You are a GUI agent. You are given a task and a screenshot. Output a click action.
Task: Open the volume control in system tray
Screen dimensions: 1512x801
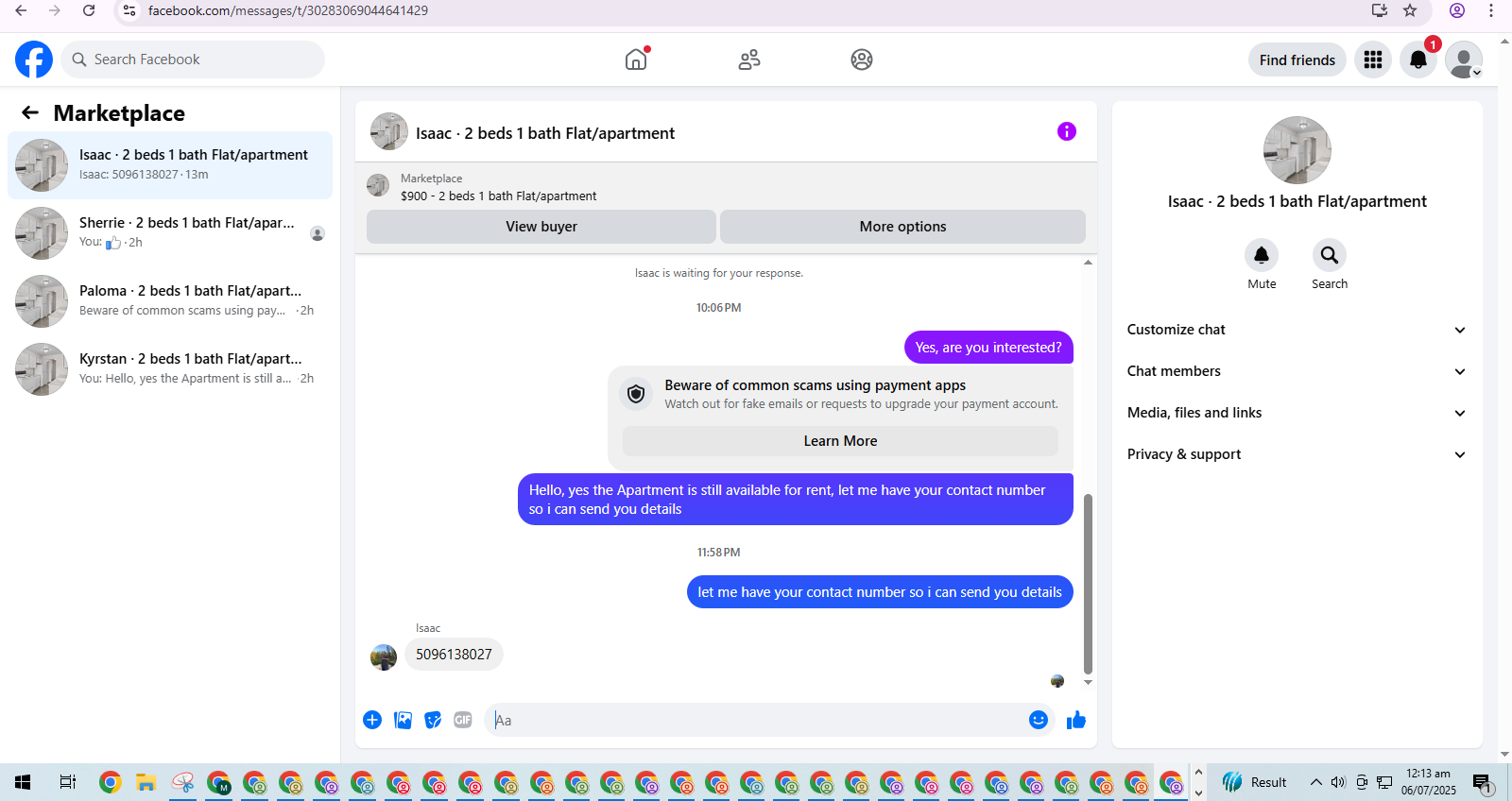(x=1338, y=782)
